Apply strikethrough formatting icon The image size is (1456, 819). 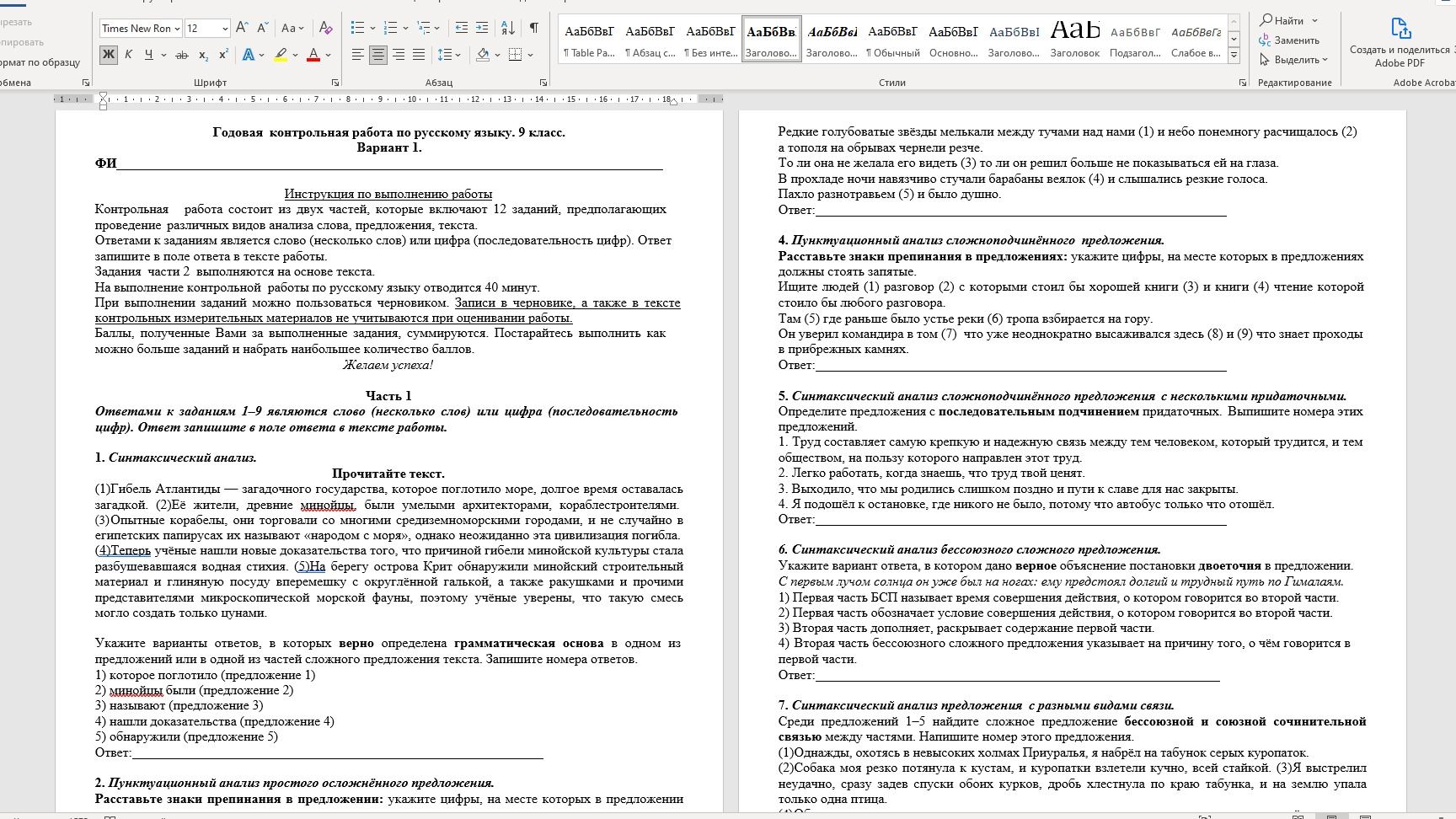click(181, 55)
